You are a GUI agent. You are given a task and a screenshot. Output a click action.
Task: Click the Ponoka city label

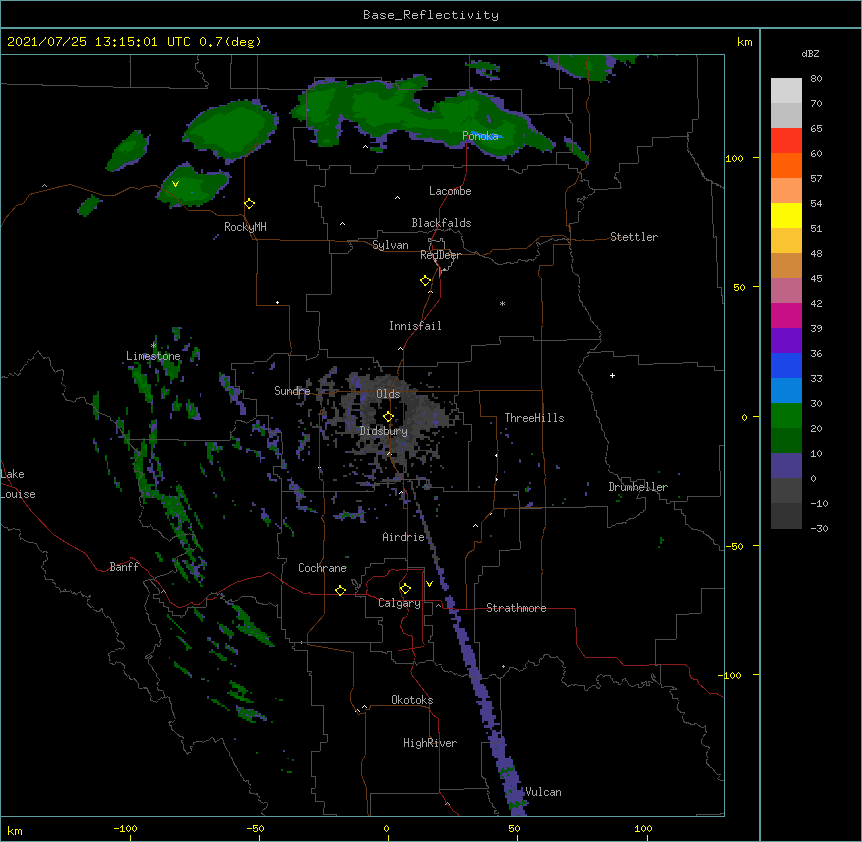480,136
